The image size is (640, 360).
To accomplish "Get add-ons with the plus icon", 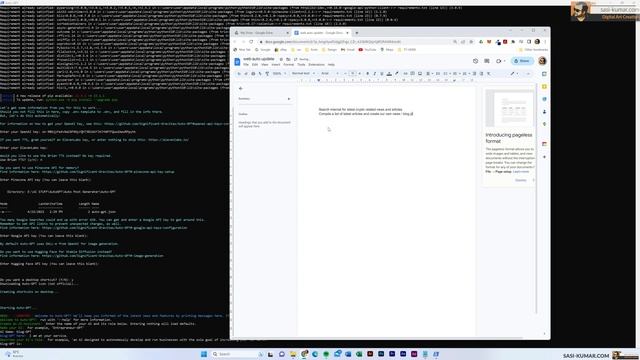I will tap(544, 157).
